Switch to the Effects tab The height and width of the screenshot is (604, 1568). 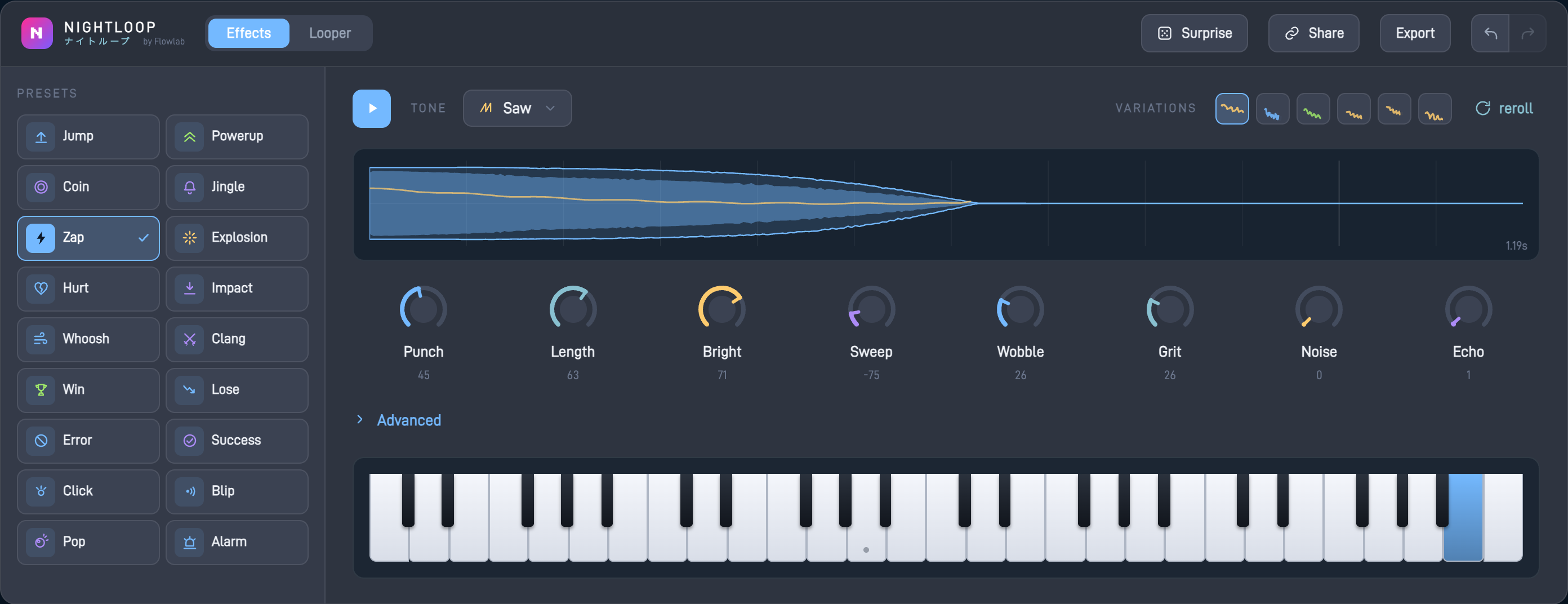pos(248,33)
